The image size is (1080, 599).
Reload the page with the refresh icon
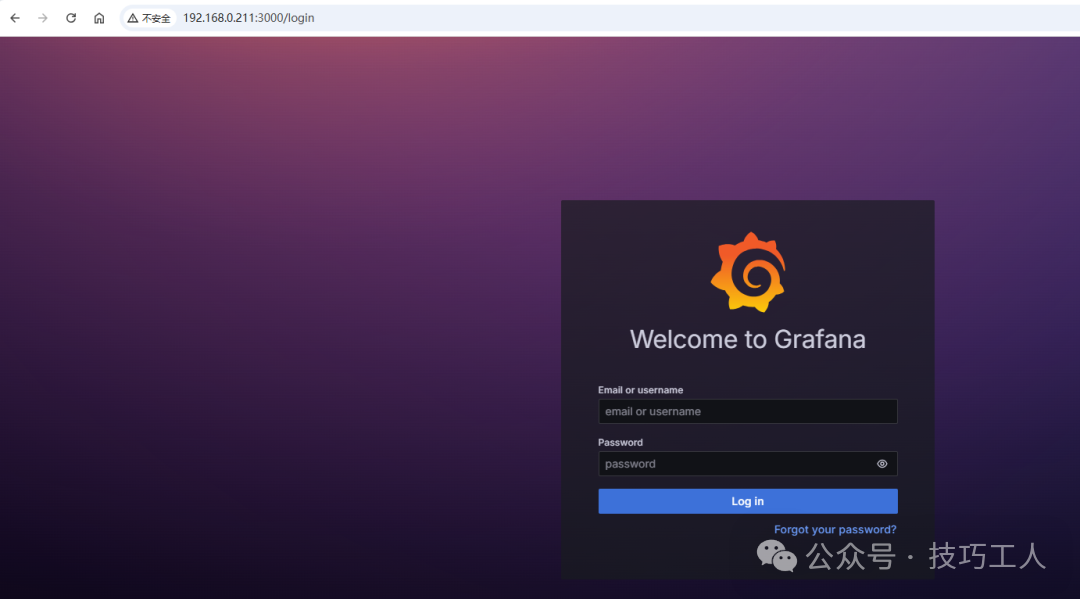point(71,18)
